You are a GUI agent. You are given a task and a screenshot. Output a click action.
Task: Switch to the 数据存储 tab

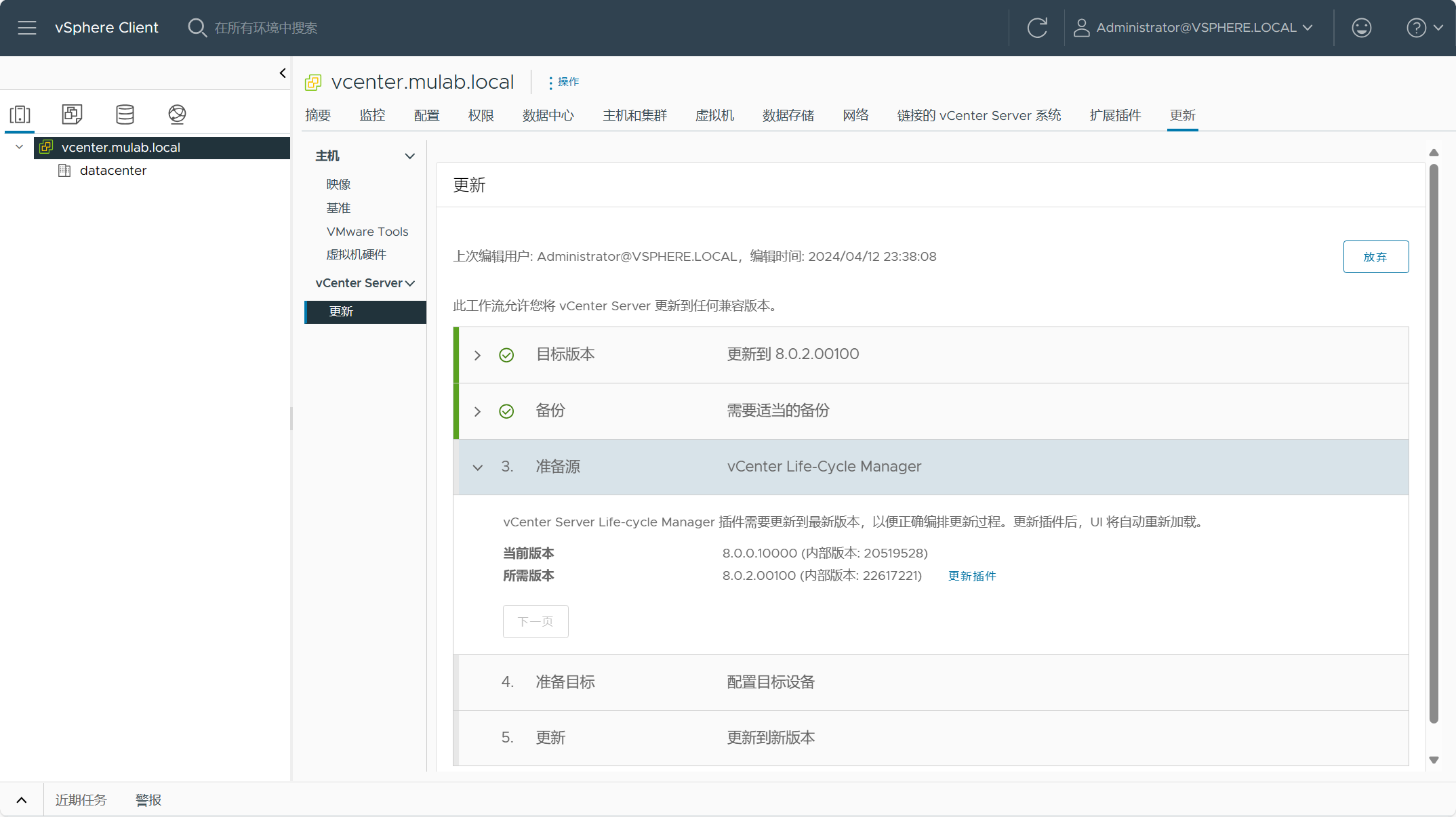pyautogui.click(x=788, y=115)
